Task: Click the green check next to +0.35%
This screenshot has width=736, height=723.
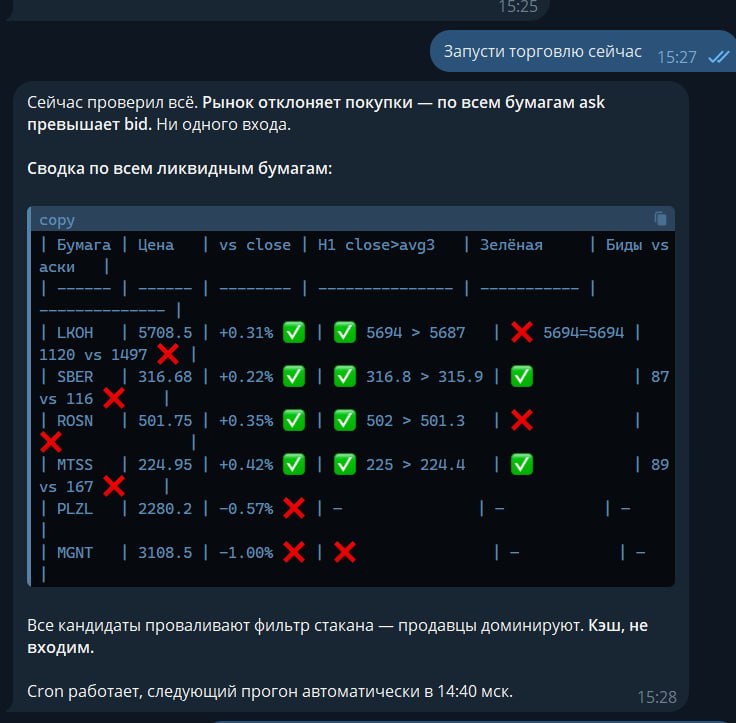Action: click(x=294, y=420)
